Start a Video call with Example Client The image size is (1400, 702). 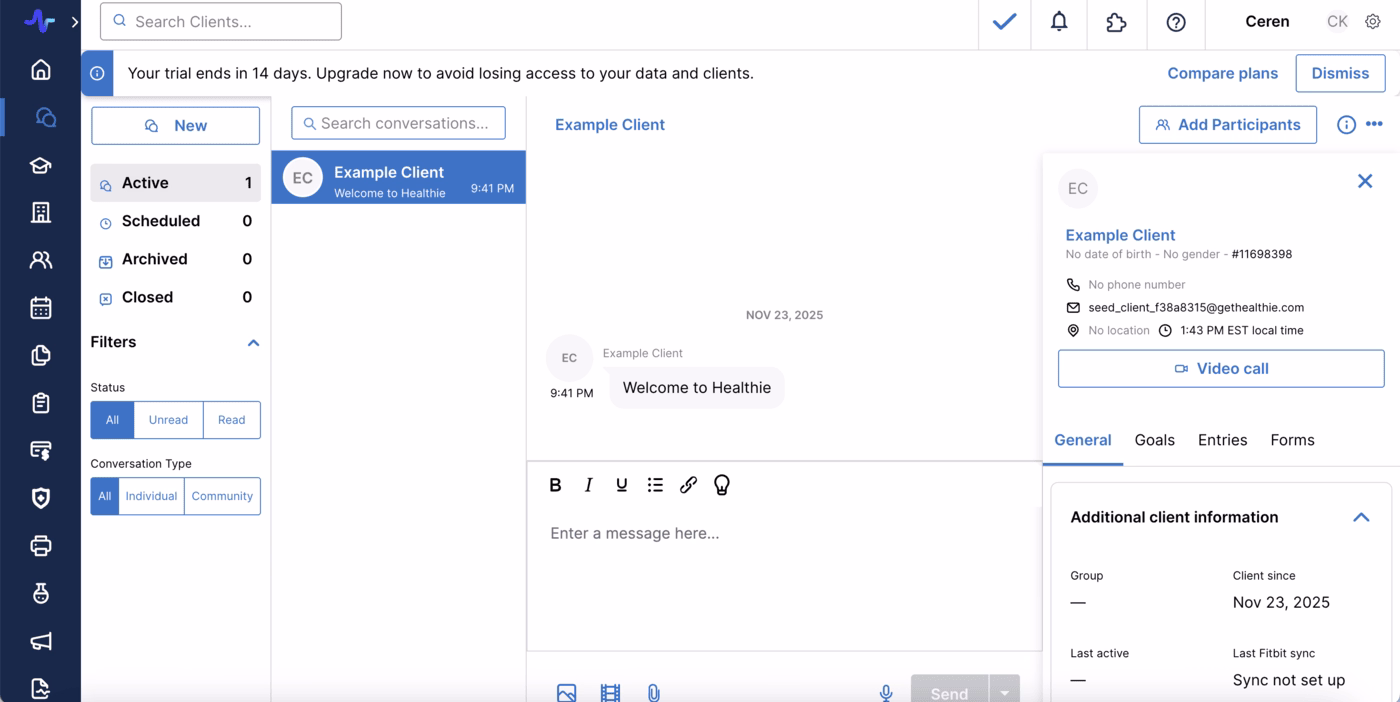[1220, 368]
